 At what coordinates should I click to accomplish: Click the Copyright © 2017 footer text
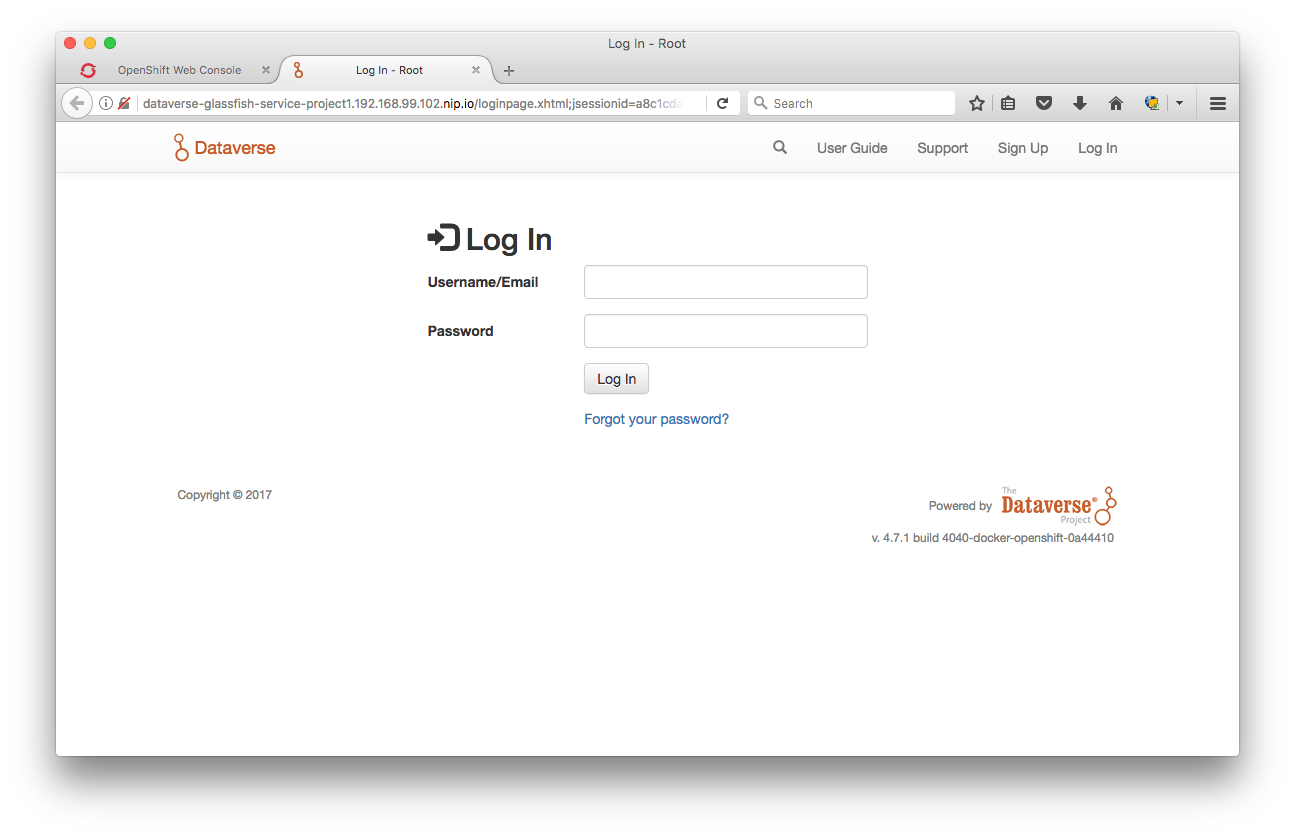[x=224, y=495]
